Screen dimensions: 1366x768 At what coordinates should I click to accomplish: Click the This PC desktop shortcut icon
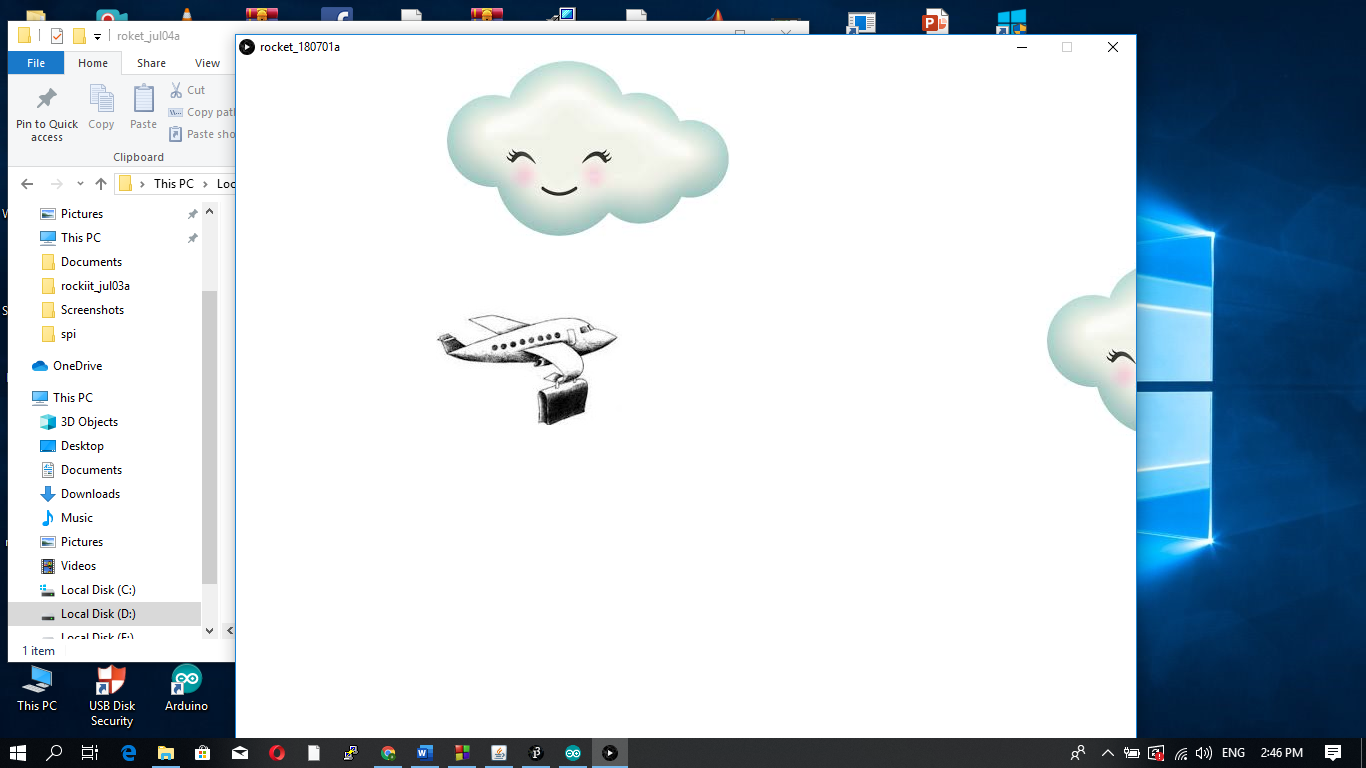click(x=37, y=689)
